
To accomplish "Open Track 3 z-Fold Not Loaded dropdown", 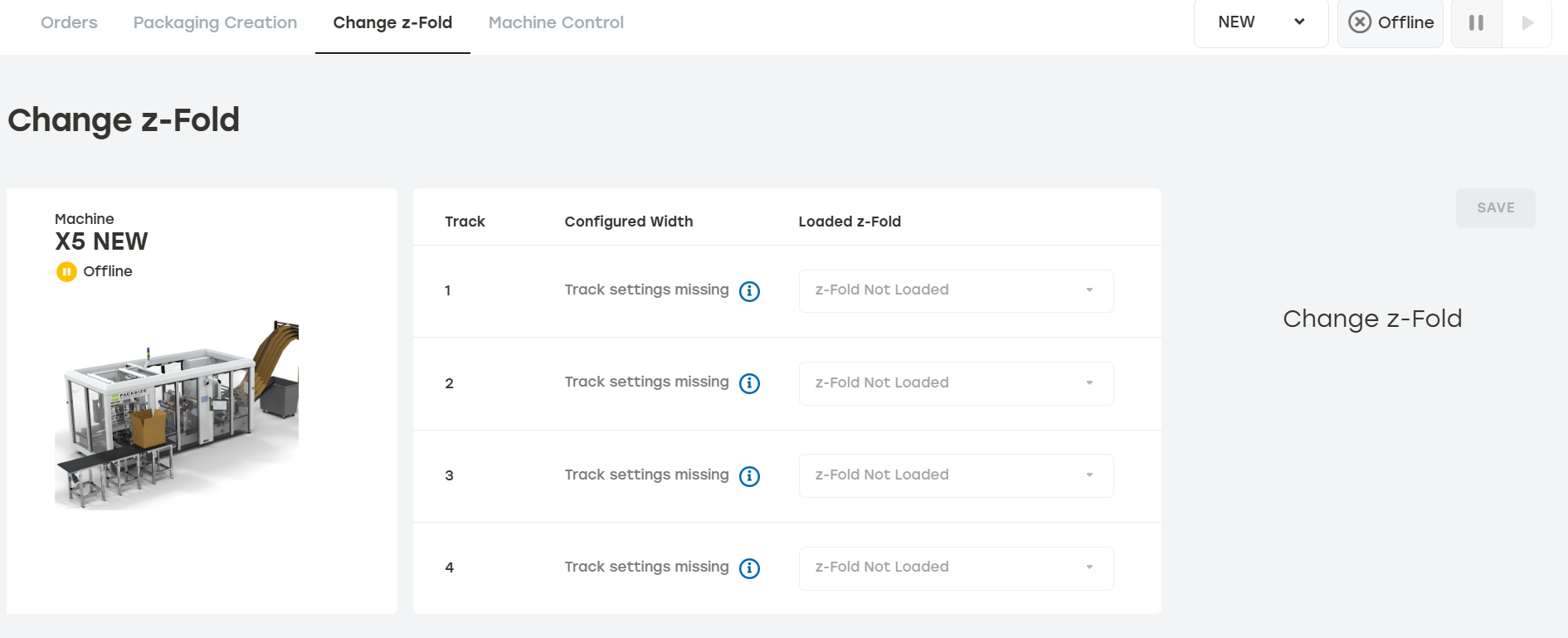I will click(956, 475).
